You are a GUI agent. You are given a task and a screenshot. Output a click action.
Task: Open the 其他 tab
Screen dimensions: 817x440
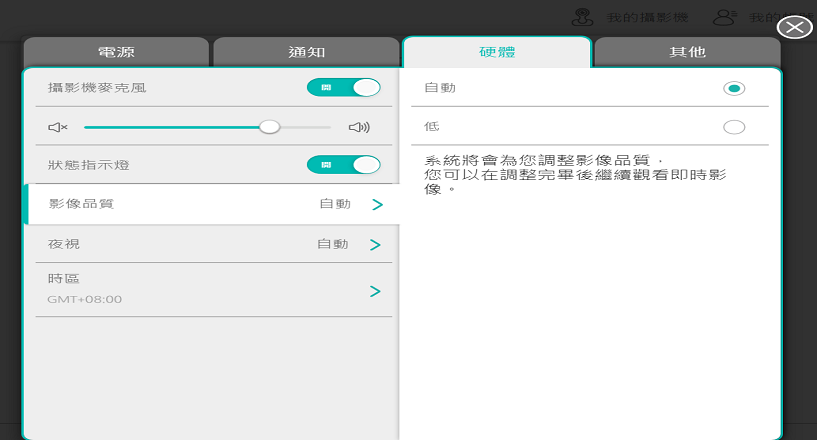point(687,52)
